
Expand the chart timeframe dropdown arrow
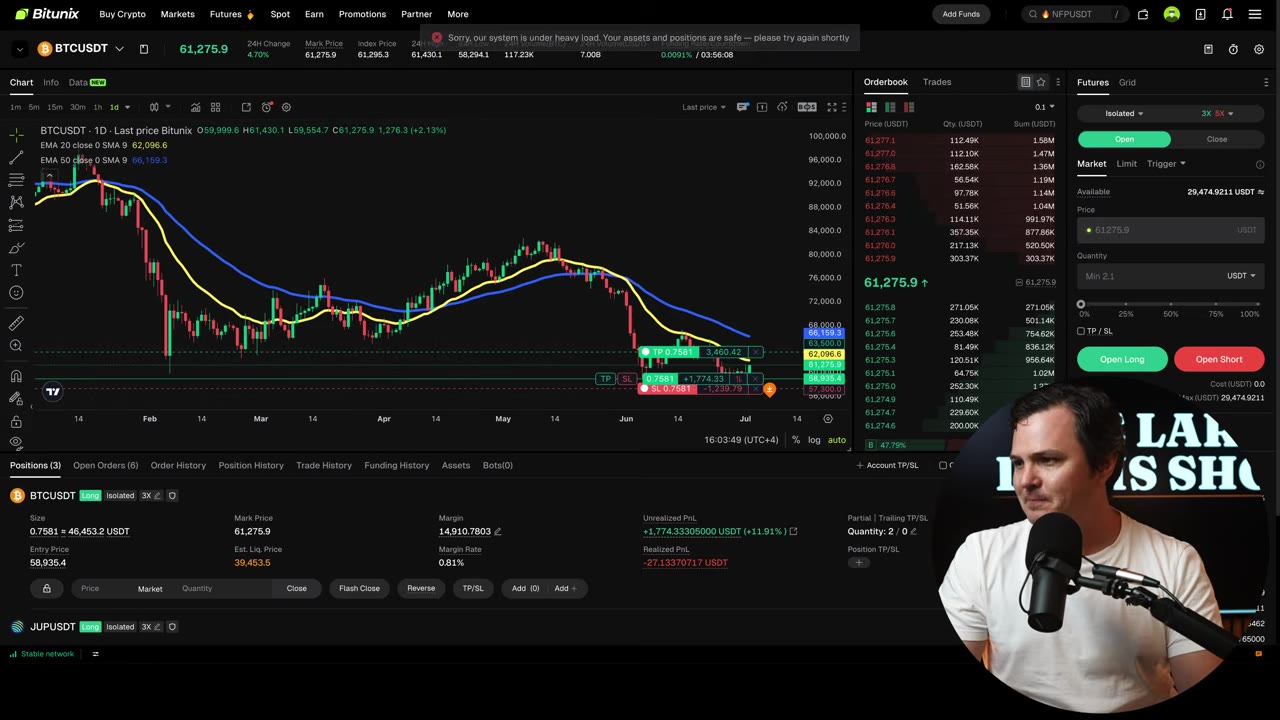coord(127,107)
